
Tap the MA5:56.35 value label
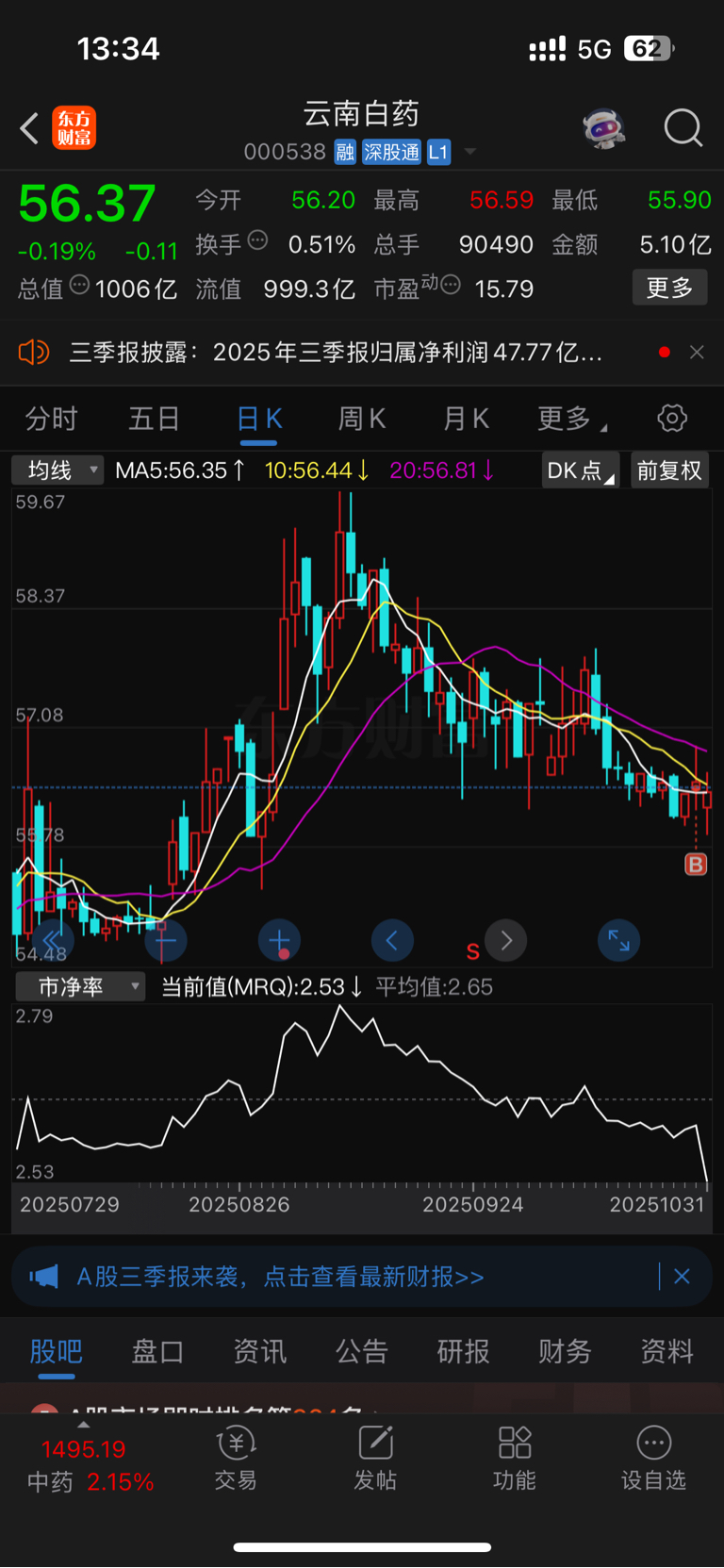pyautogui.click(x=180, y=470)
